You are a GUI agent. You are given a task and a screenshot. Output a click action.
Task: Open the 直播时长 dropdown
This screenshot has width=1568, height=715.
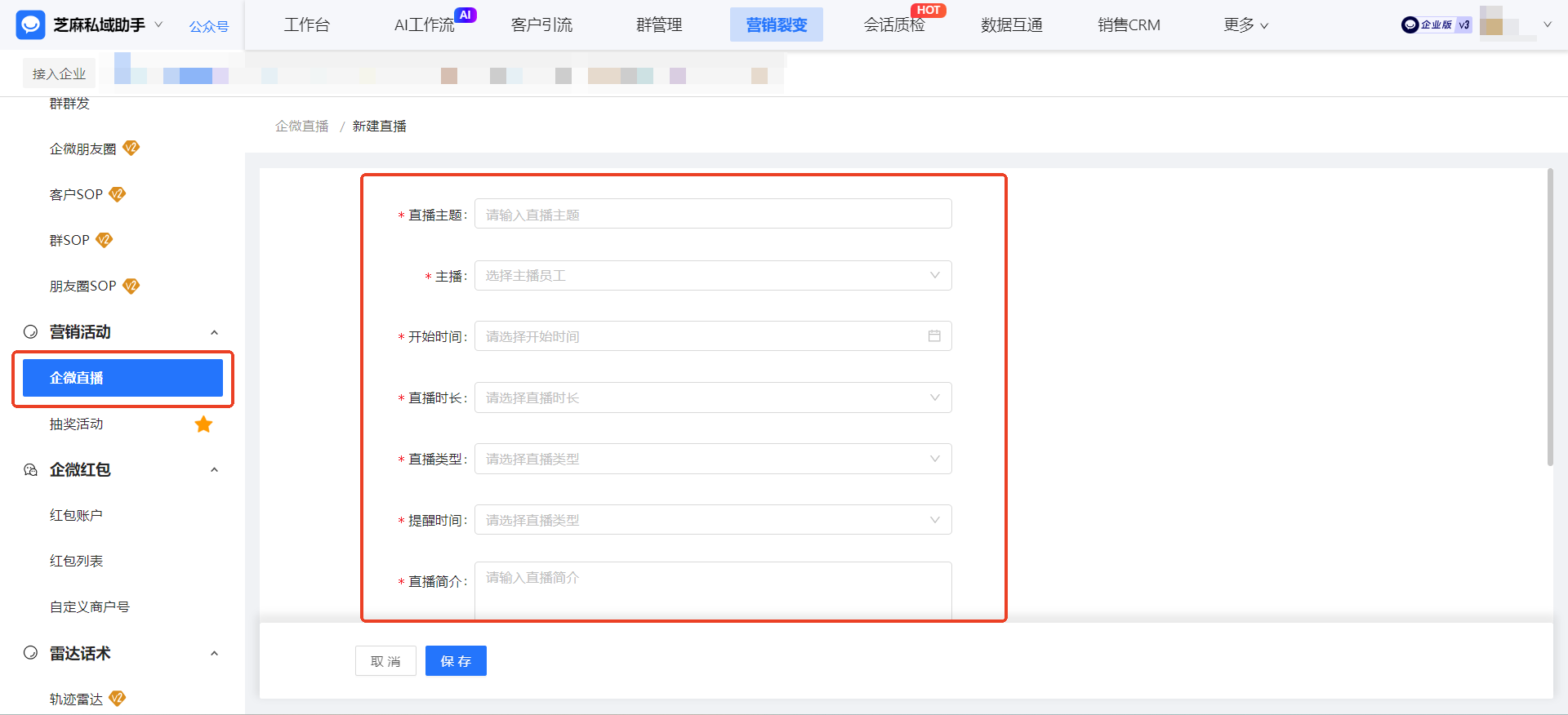click(x=713, y=397)
